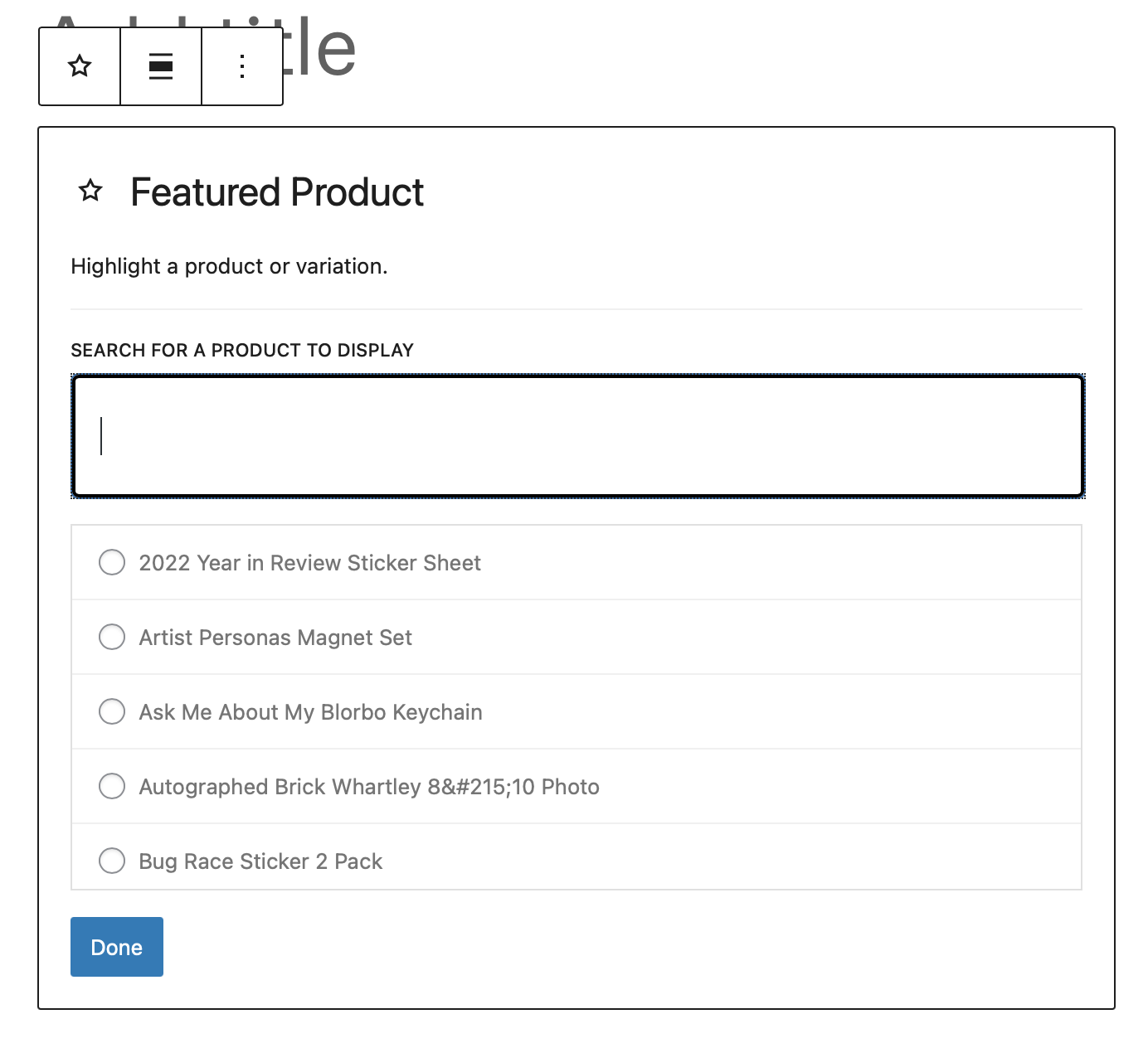This screenshot has height=1048, width=1148.
Task: Click the Add title placeholder heading
Action: point(323,50)
